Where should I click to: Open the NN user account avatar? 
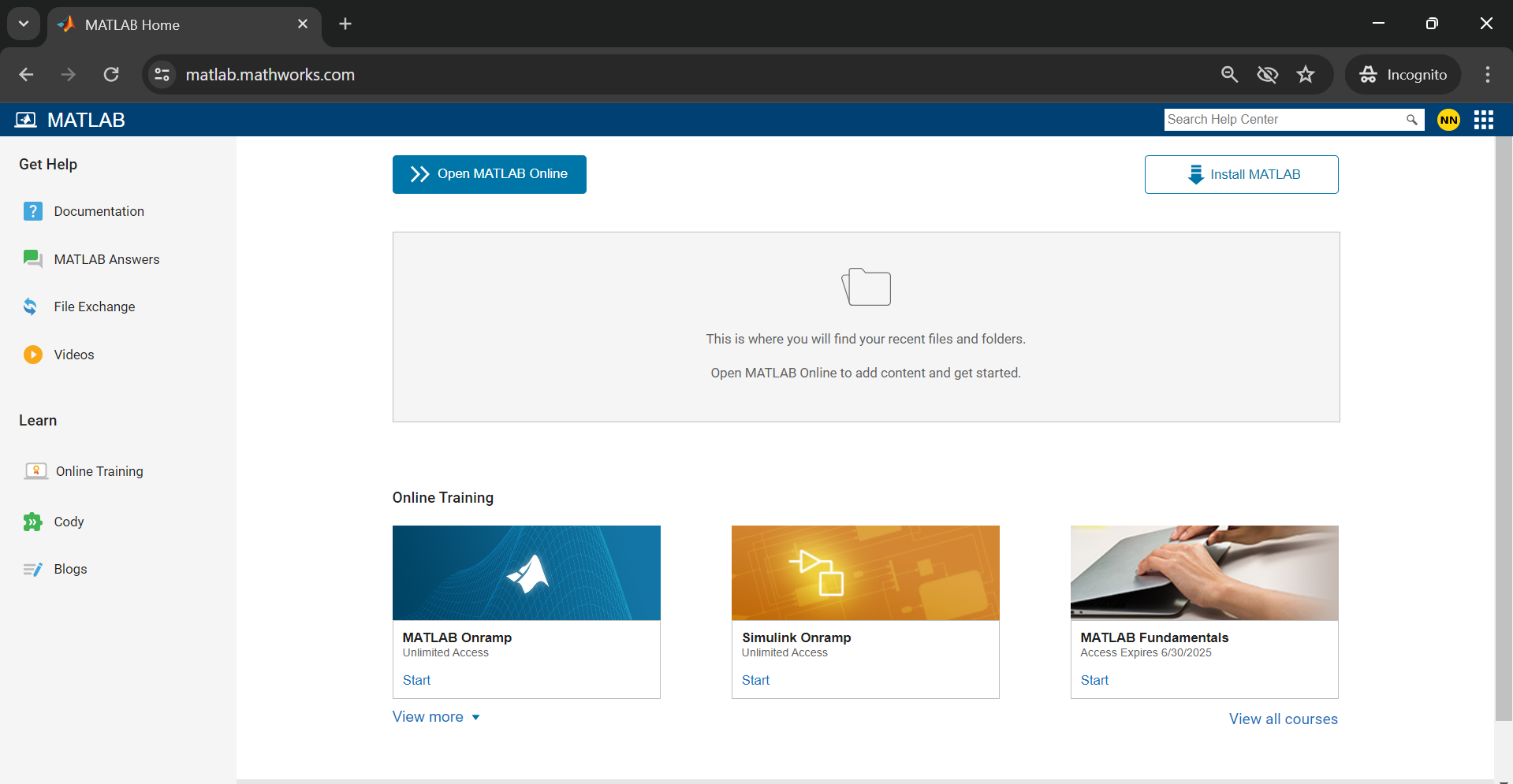pos(1448,120)
